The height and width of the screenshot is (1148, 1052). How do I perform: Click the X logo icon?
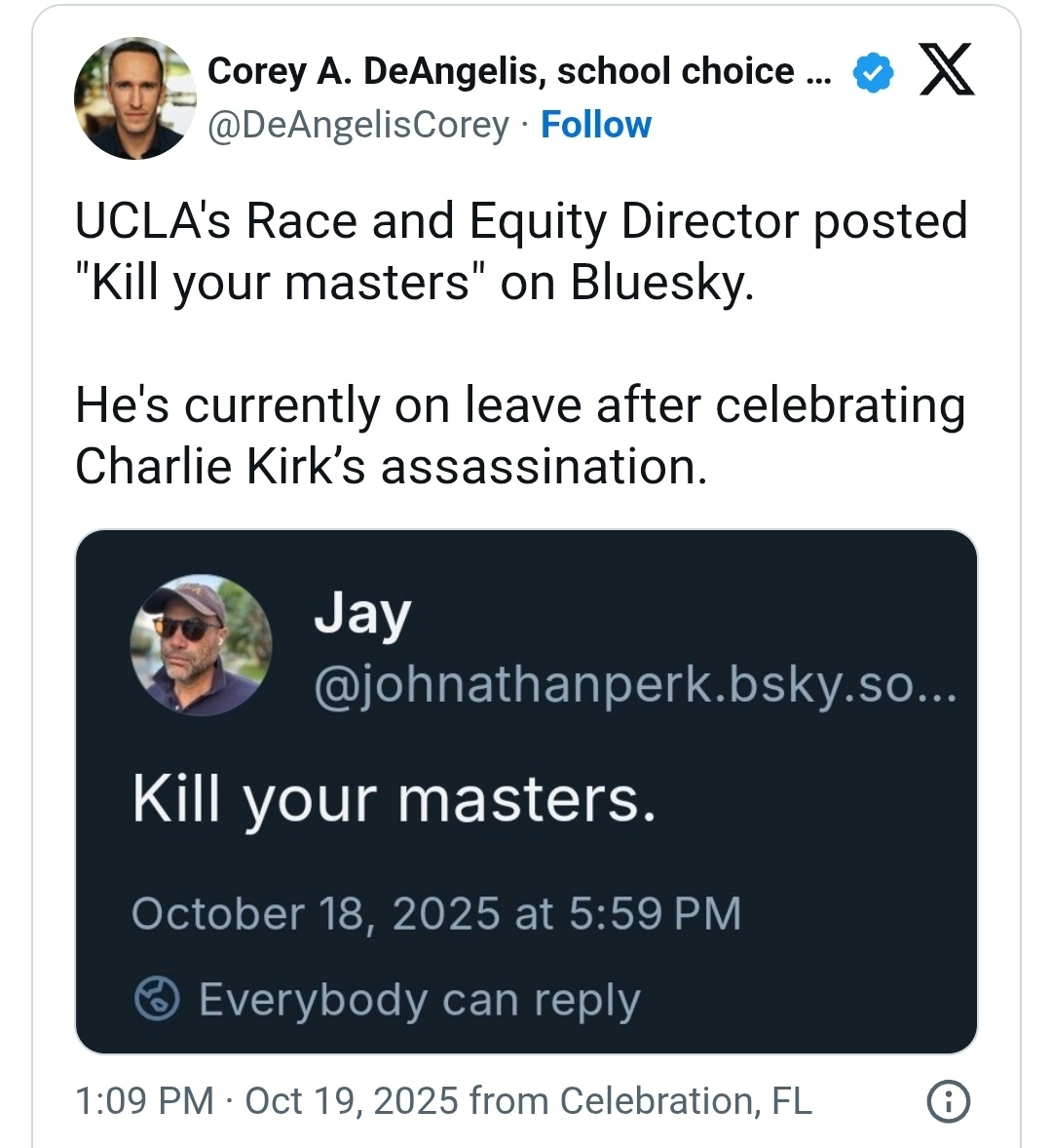(x=946, y=71)
